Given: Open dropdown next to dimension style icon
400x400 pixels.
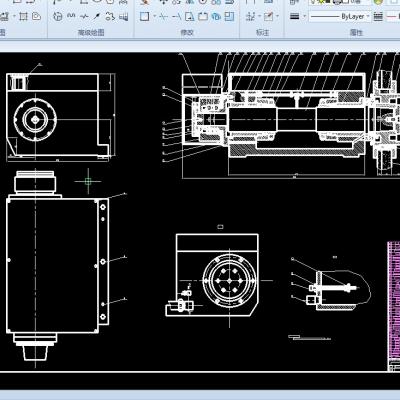Looking at the screenshot, I should tap(259, 16).
